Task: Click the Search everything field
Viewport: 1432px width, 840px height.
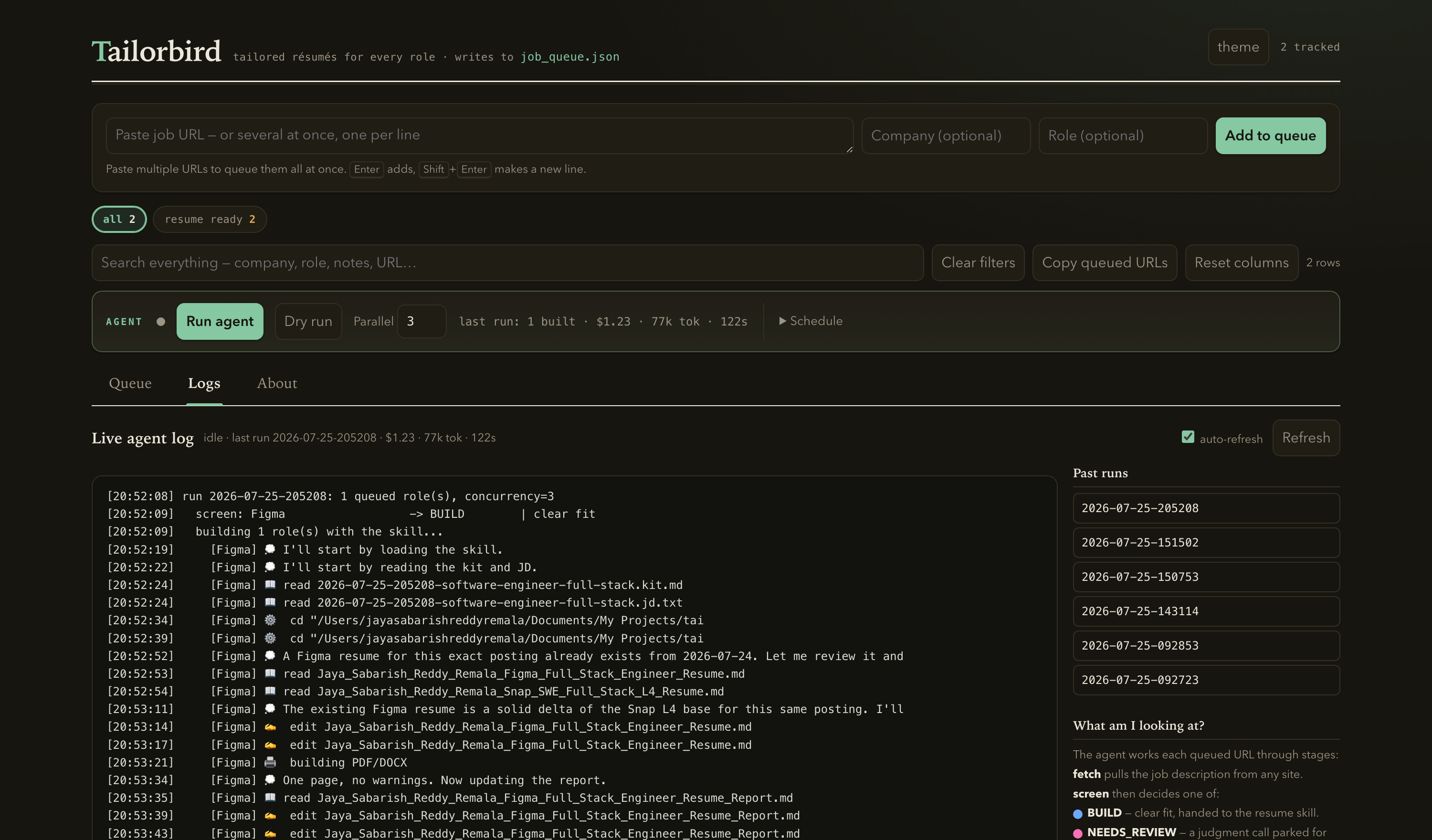Action: point(507,262)
